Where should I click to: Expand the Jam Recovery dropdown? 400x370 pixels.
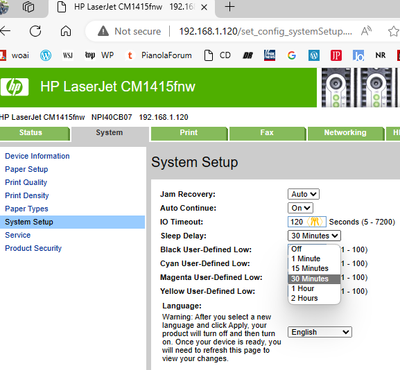(303, 194)
